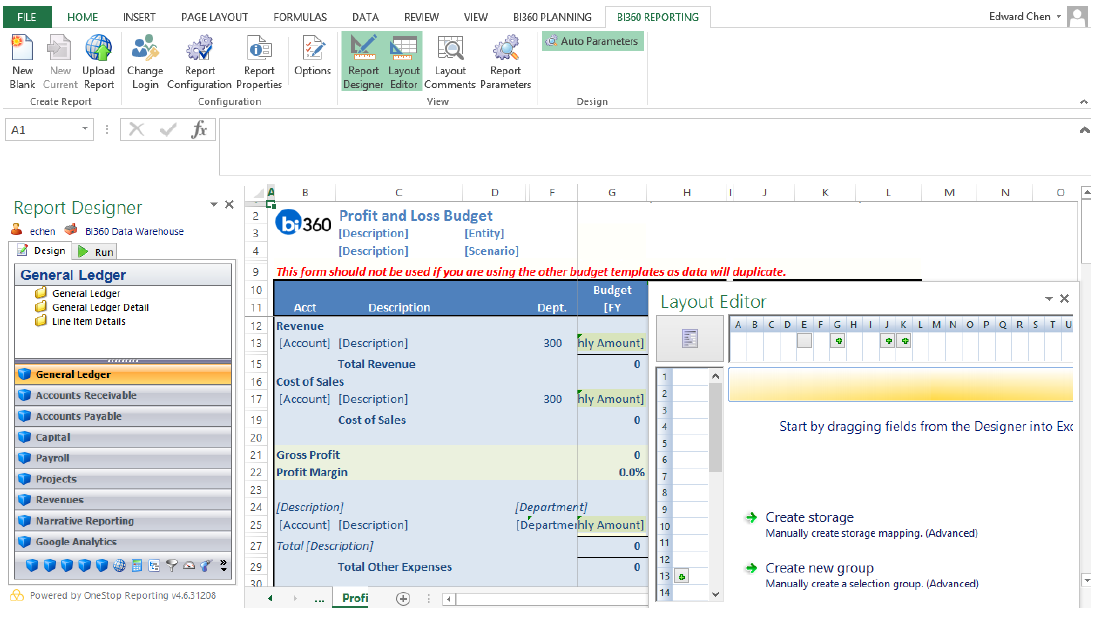Close the Report Designer pane
1098x619 pixels.
point(229,204)
